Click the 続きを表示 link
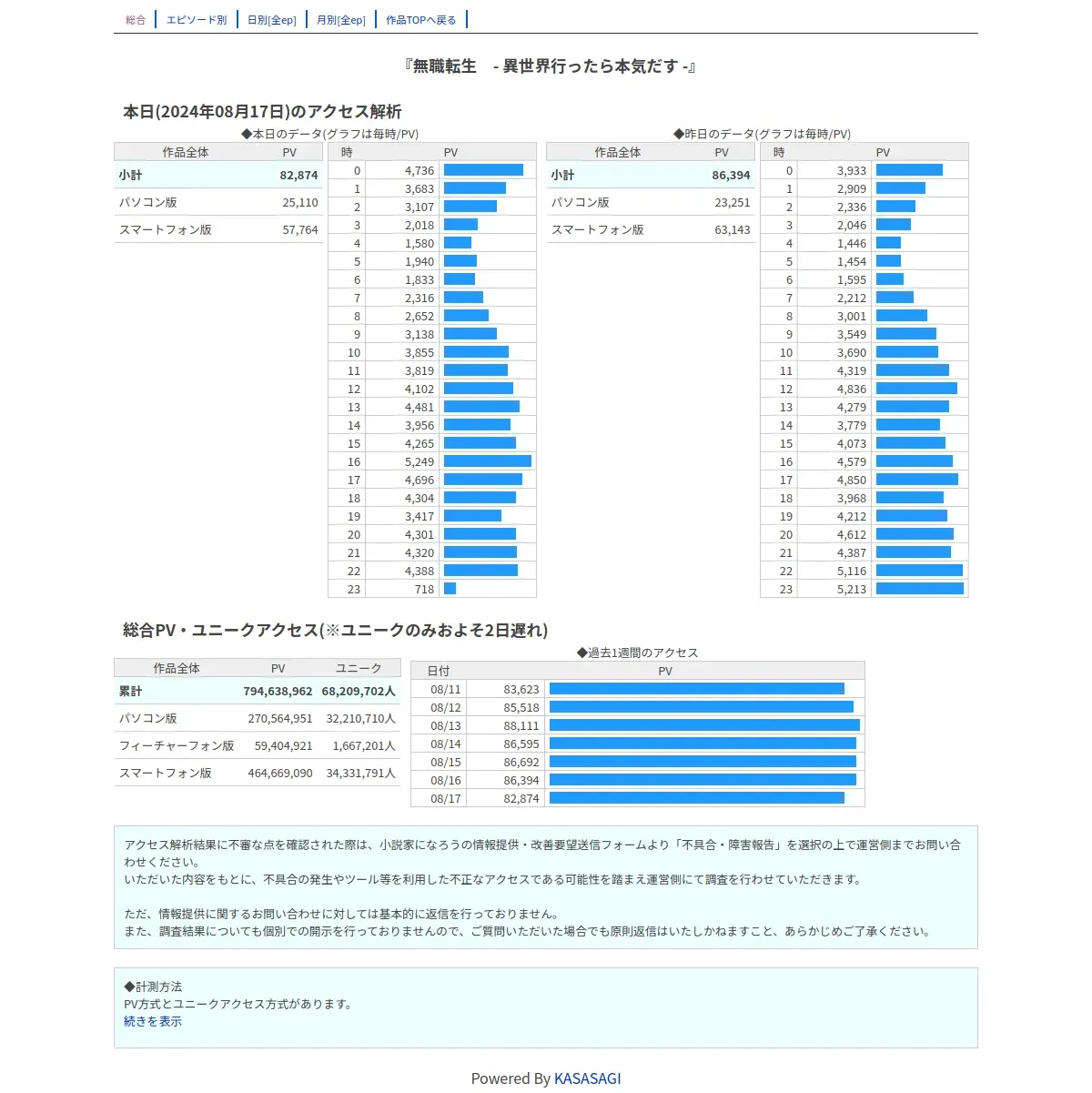The height and width of the screenshot is (1093, 1092). coord(153,1021)
